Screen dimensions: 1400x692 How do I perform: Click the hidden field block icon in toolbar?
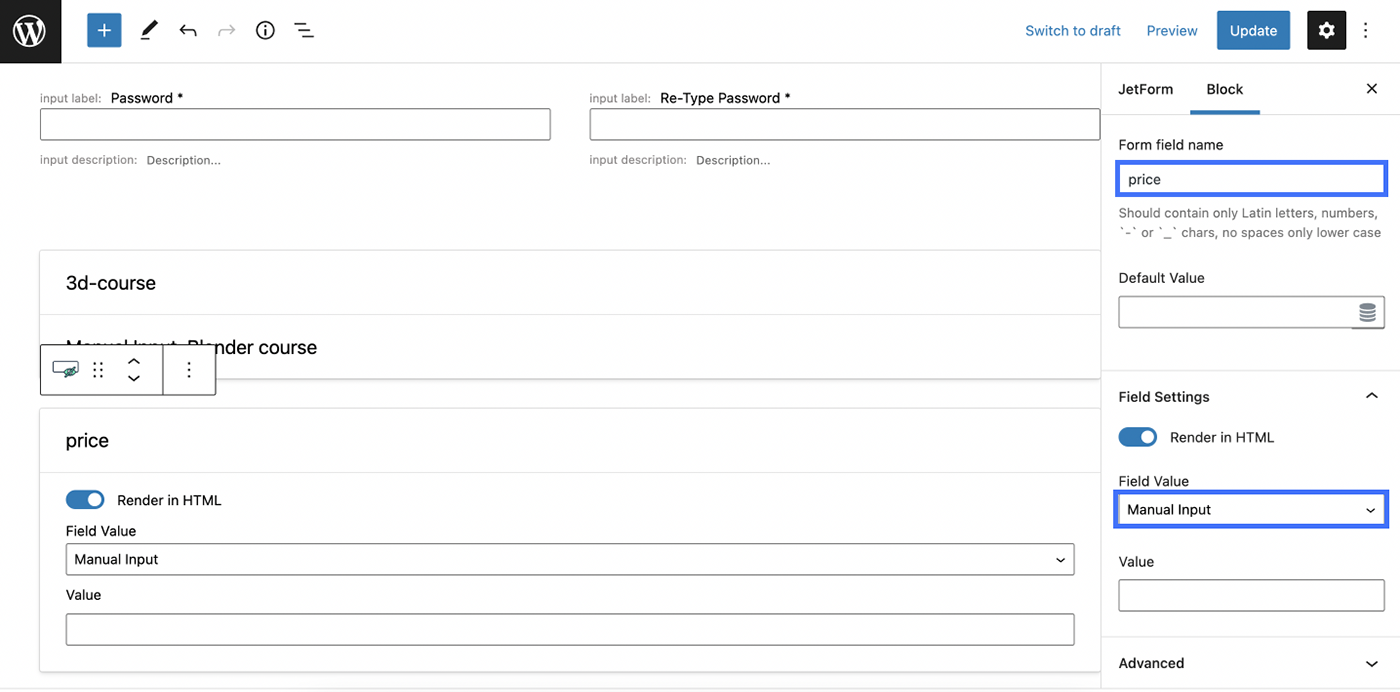tap(65, 369)
